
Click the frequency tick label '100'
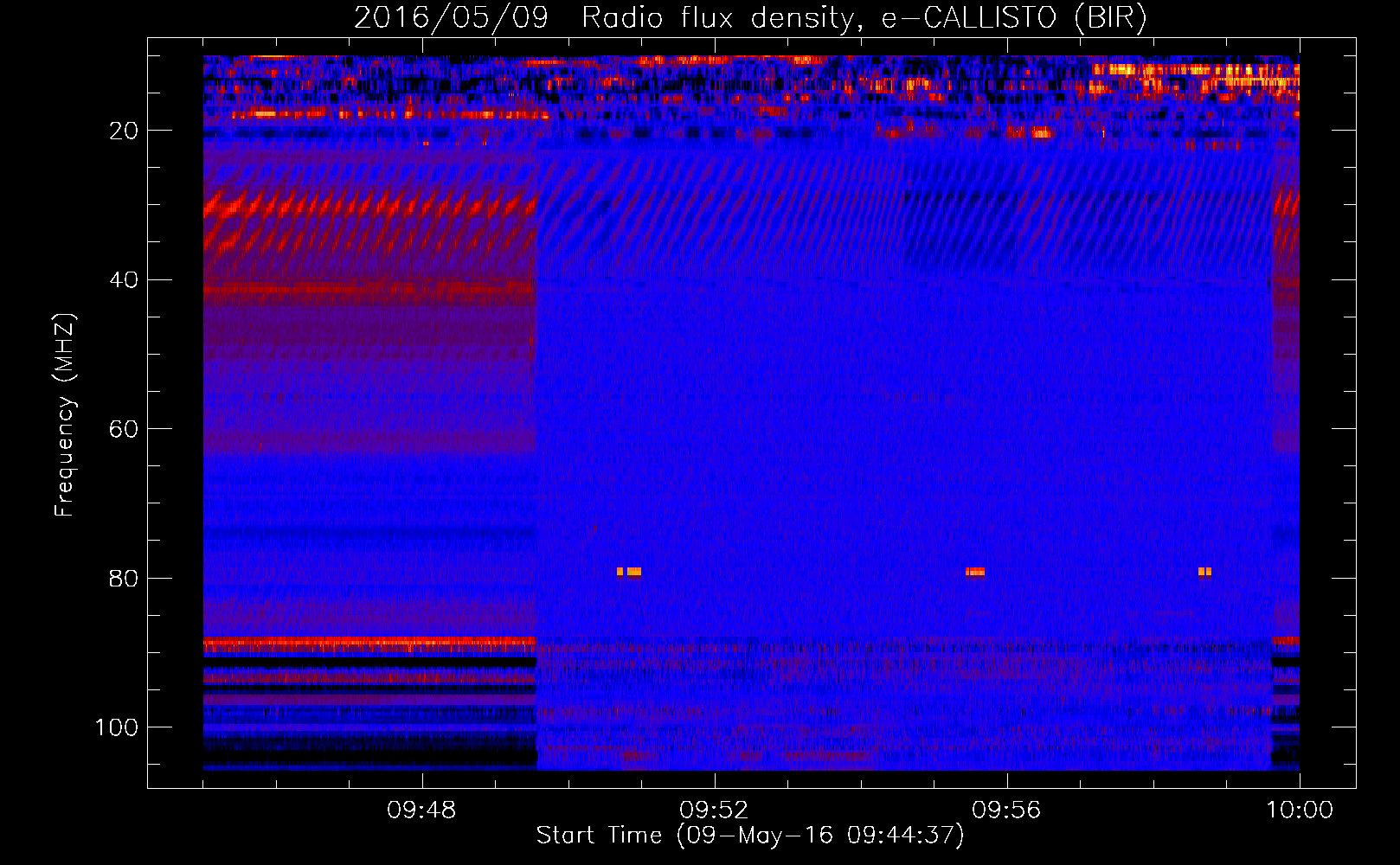point(117,727)
